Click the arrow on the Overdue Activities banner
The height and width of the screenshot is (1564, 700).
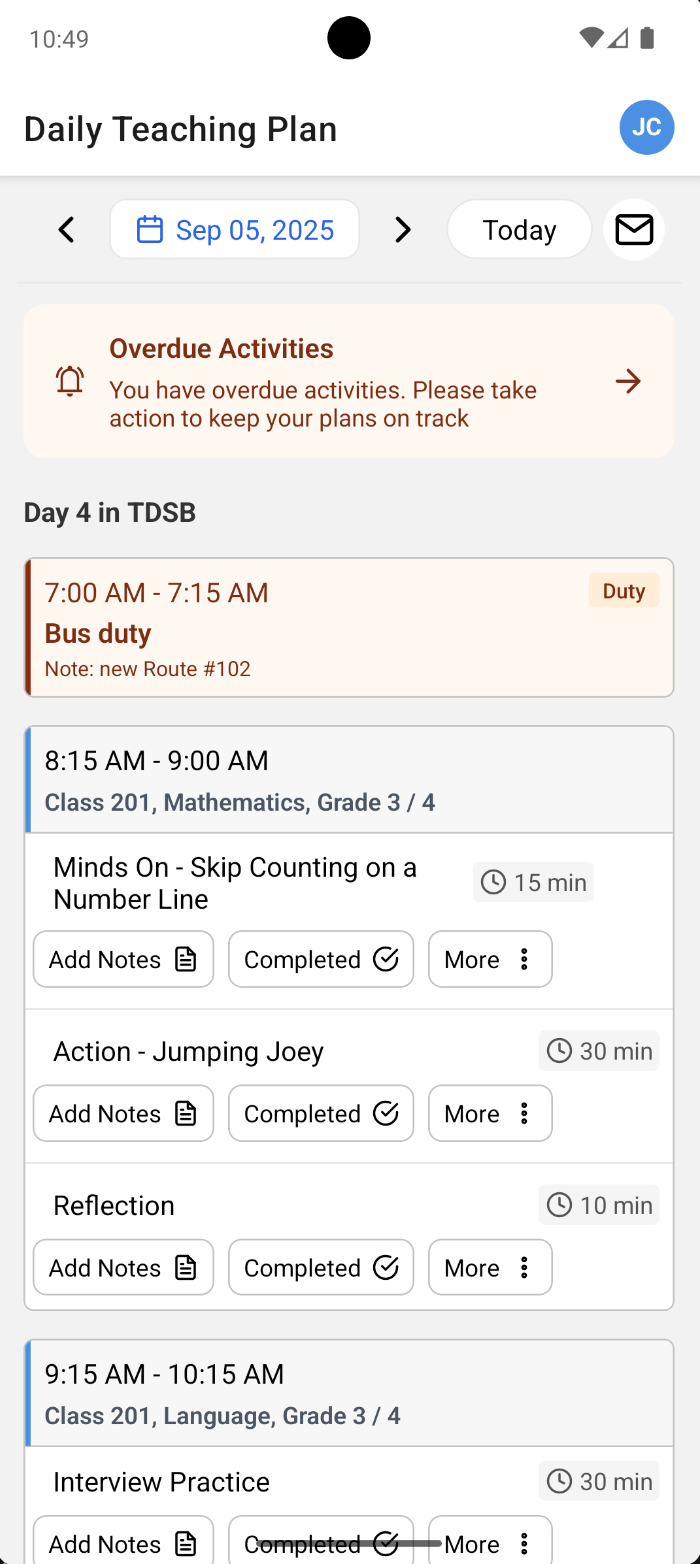[x=628, y=381]
